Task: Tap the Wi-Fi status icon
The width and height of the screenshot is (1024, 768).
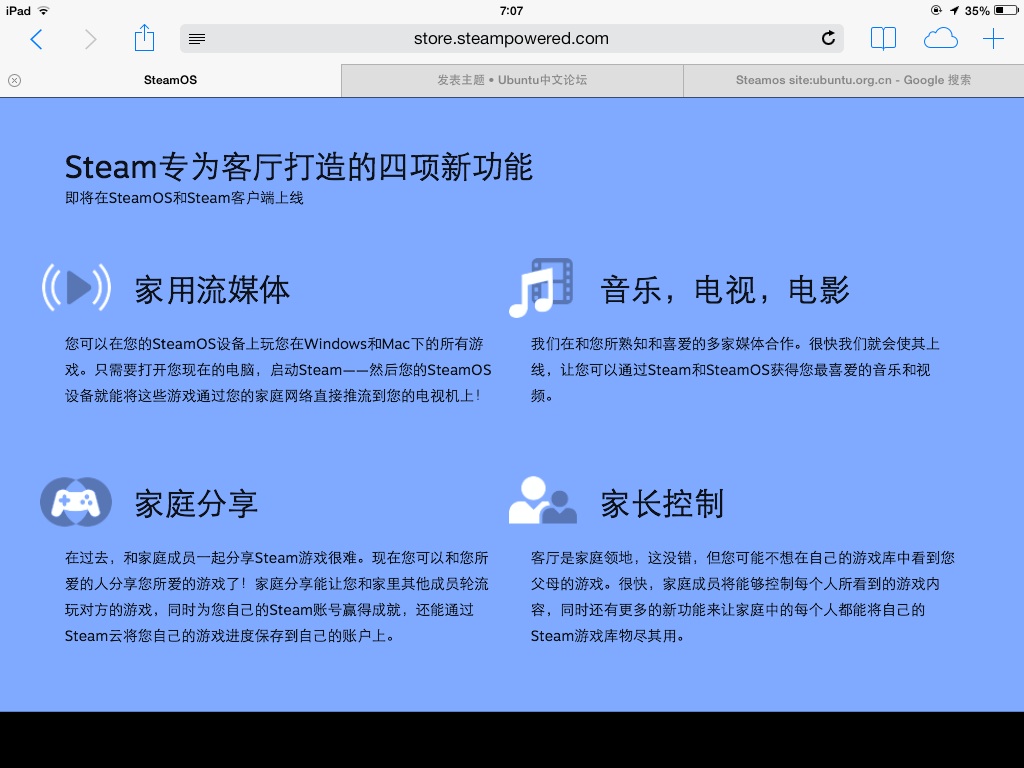Action: click(44, 10)
